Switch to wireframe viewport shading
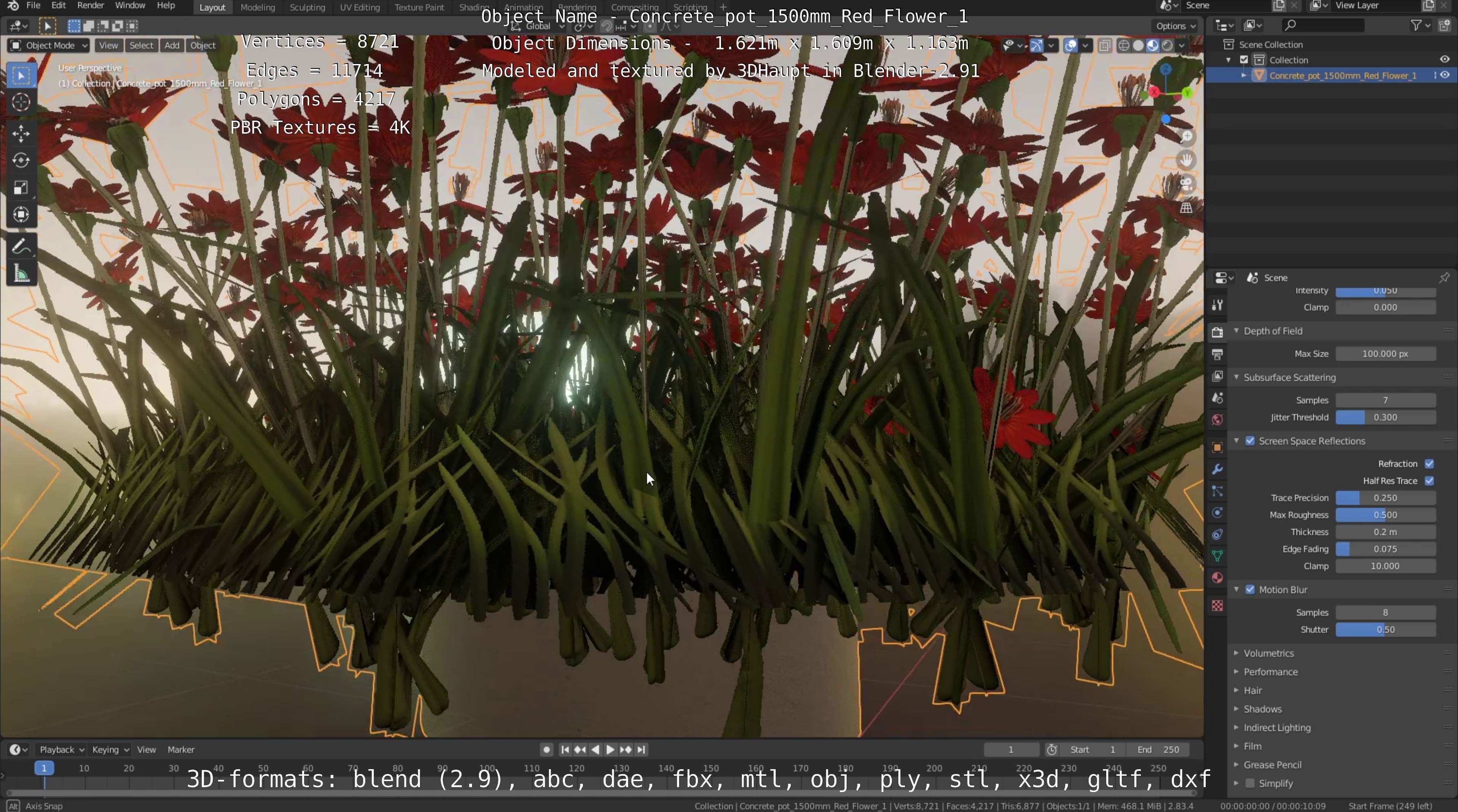The image size is (1458, 812). coord(1124,46)
